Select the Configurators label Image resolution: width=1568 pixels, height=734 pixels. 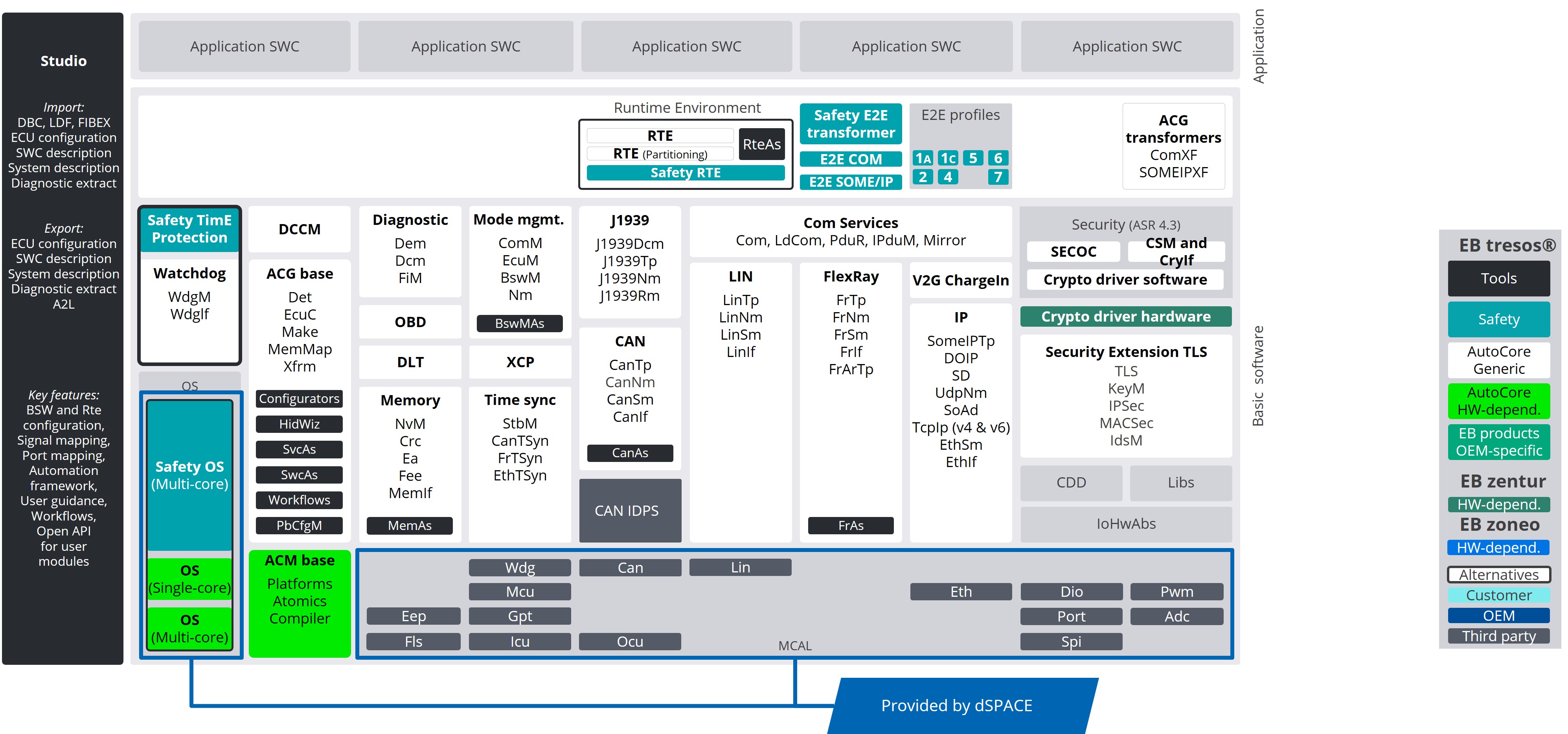(299, 399)
